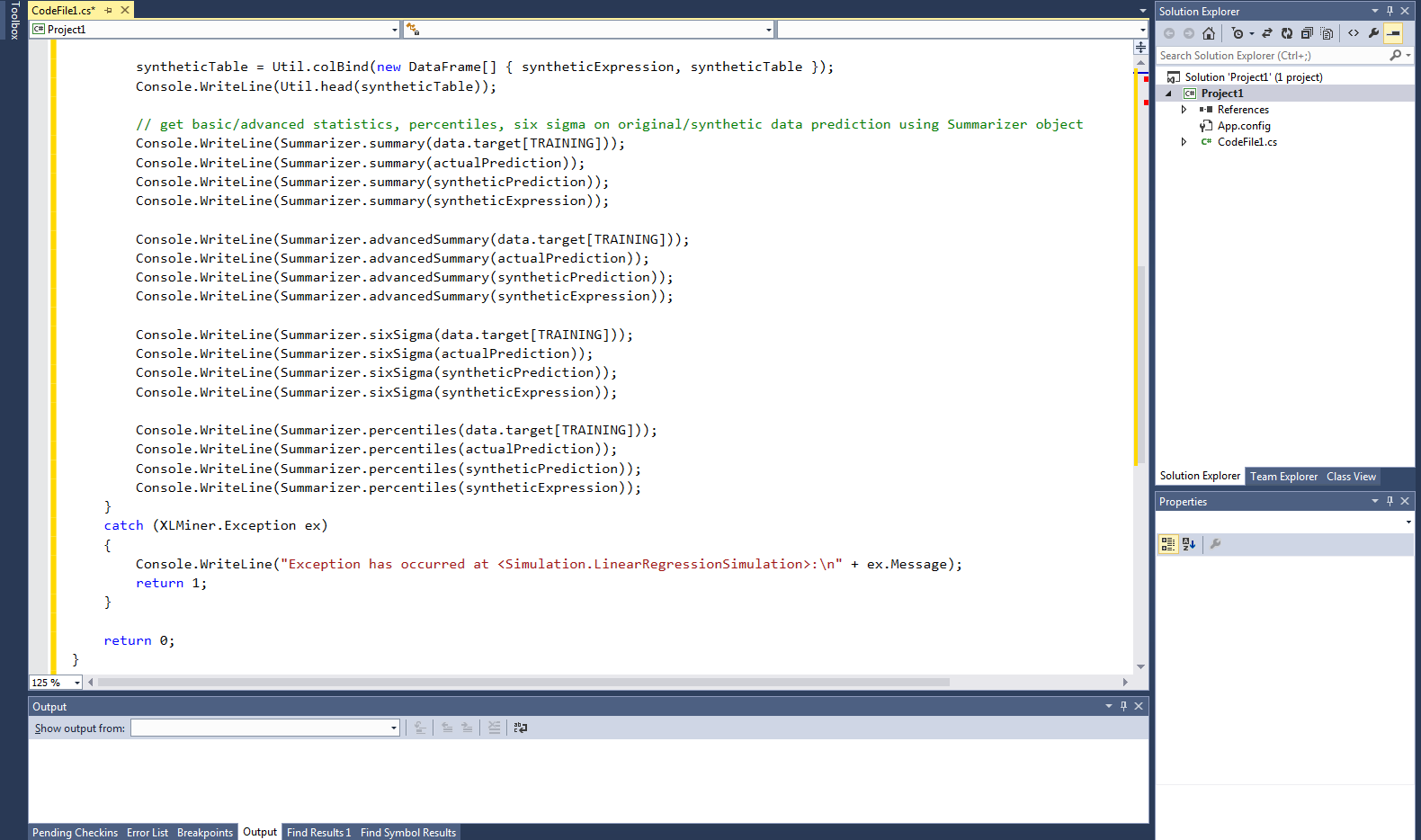Click the Solution Explorer Back arrow
The height and width of the screenshot is (840, 1421).
pos(1169,33)
